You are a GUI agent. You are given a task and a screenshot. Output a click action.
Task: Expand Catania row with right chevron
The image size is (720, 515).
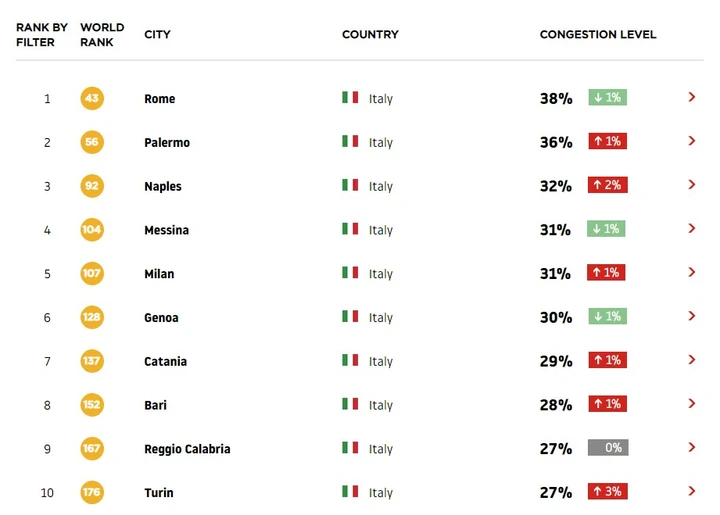pos(692,360)
